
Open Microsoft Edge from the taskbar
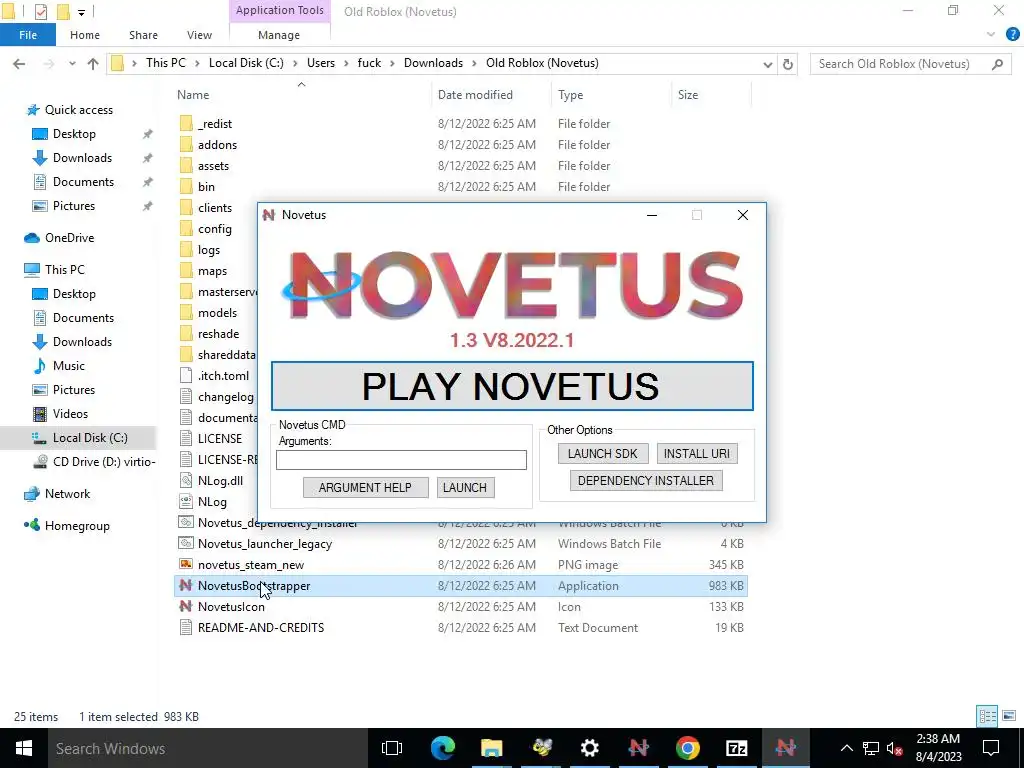442,748
